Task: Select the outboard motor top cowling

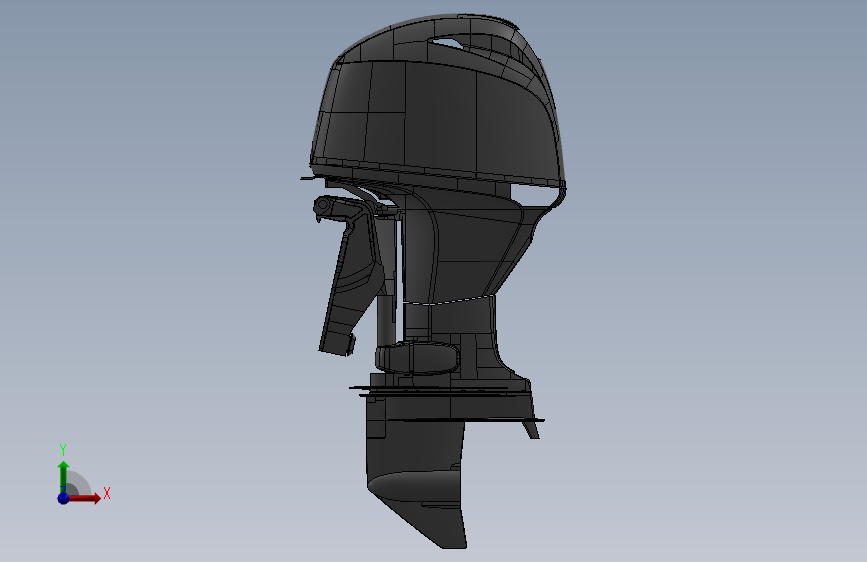Action: point(437,102)
